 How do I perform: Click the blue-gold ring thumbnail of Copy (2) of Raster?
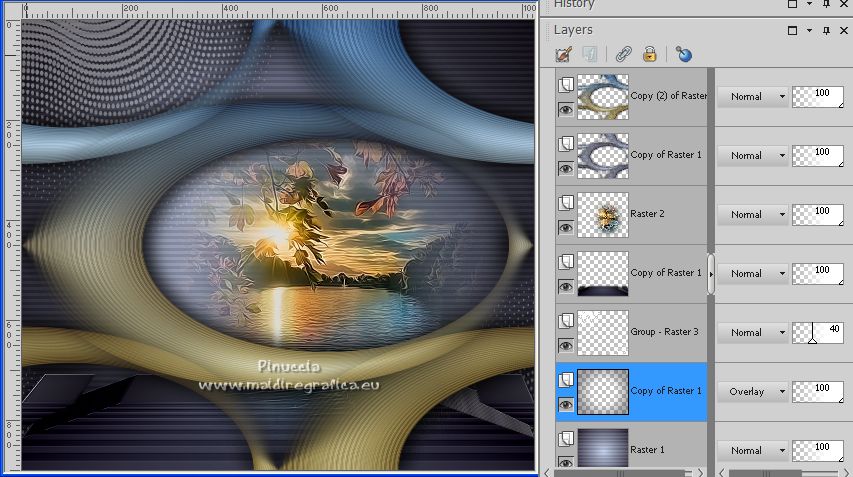pyautogui.click(x=603, y=97)
